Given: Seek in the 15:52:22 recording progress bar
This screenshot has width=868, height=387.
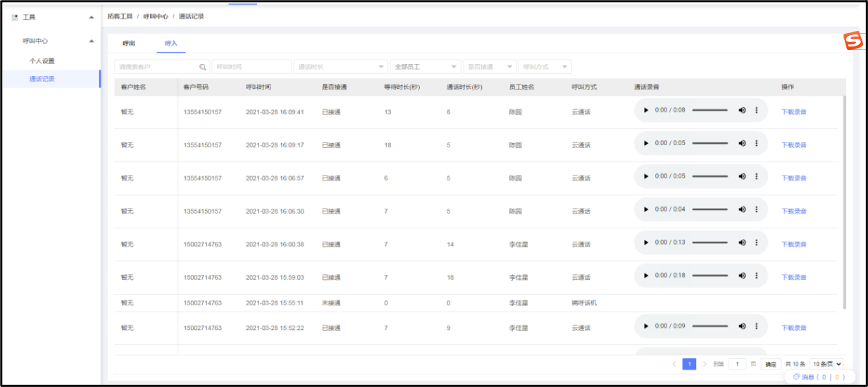Looking at the screenshot, I should click(x=710, y=326).
